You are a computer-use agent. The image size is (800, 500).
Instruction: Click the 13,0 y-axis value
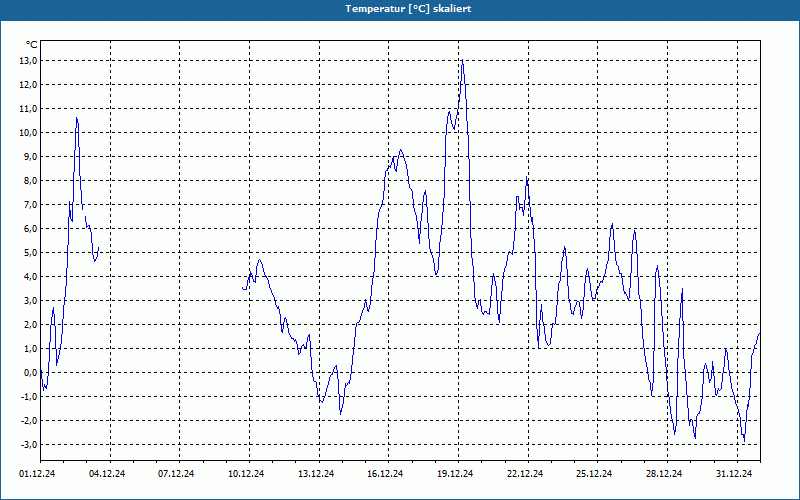pos(29,61)
